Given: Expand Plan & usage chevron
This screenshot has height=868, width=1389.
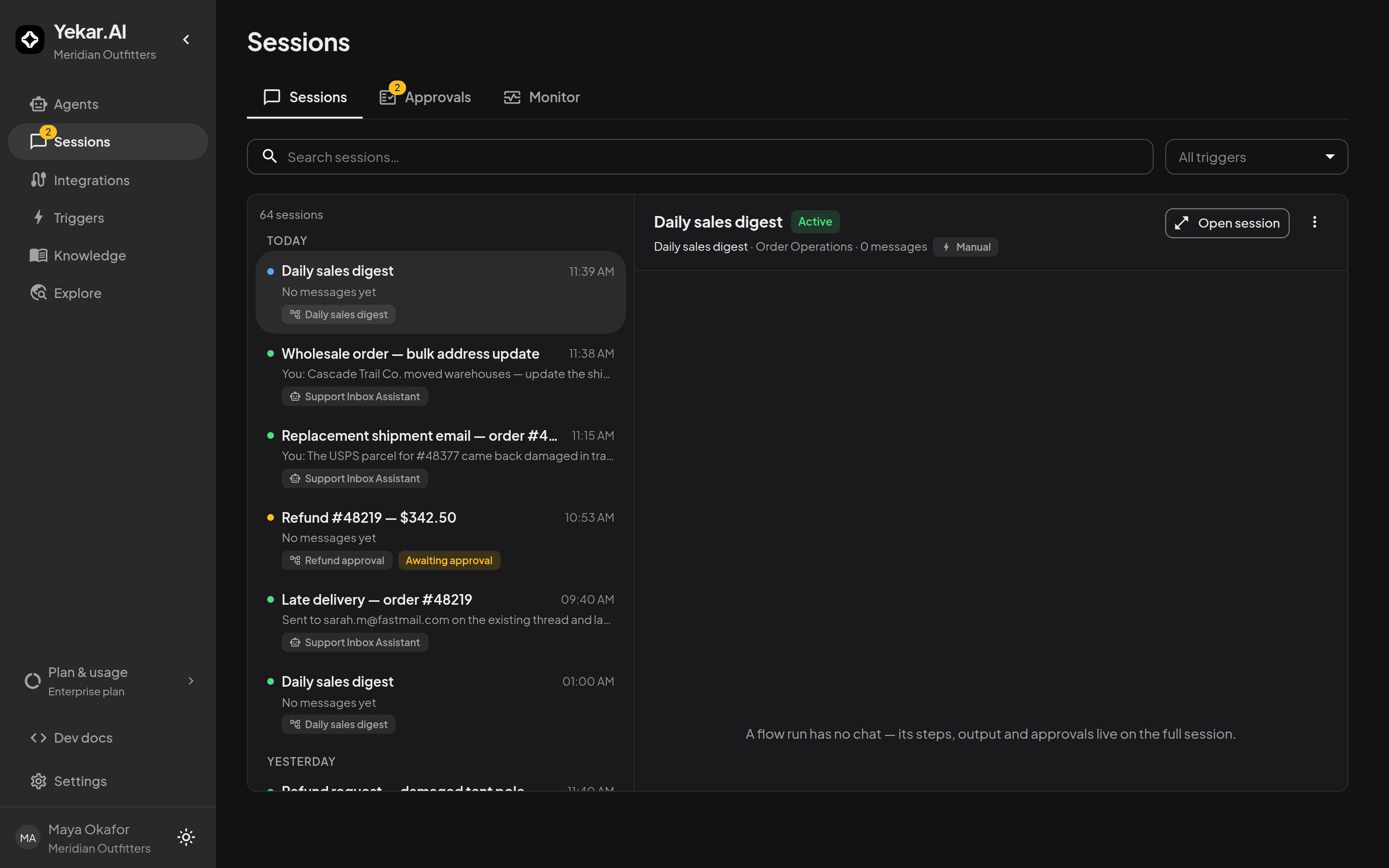Looking at the screenshot, I should pyautogui.click(x=191, y=681).
